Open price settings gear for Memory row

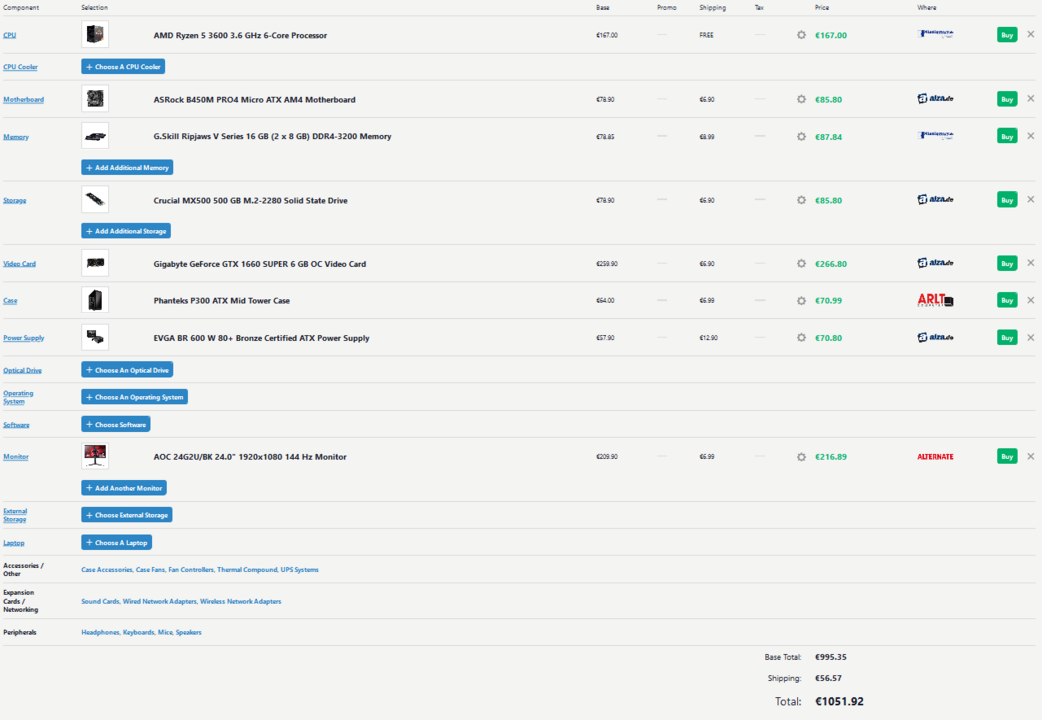pos(801,136)
